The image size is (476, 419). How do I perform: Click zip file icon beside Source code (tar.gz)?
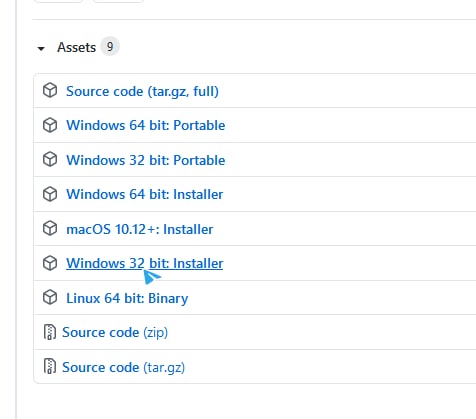[50, 366]
